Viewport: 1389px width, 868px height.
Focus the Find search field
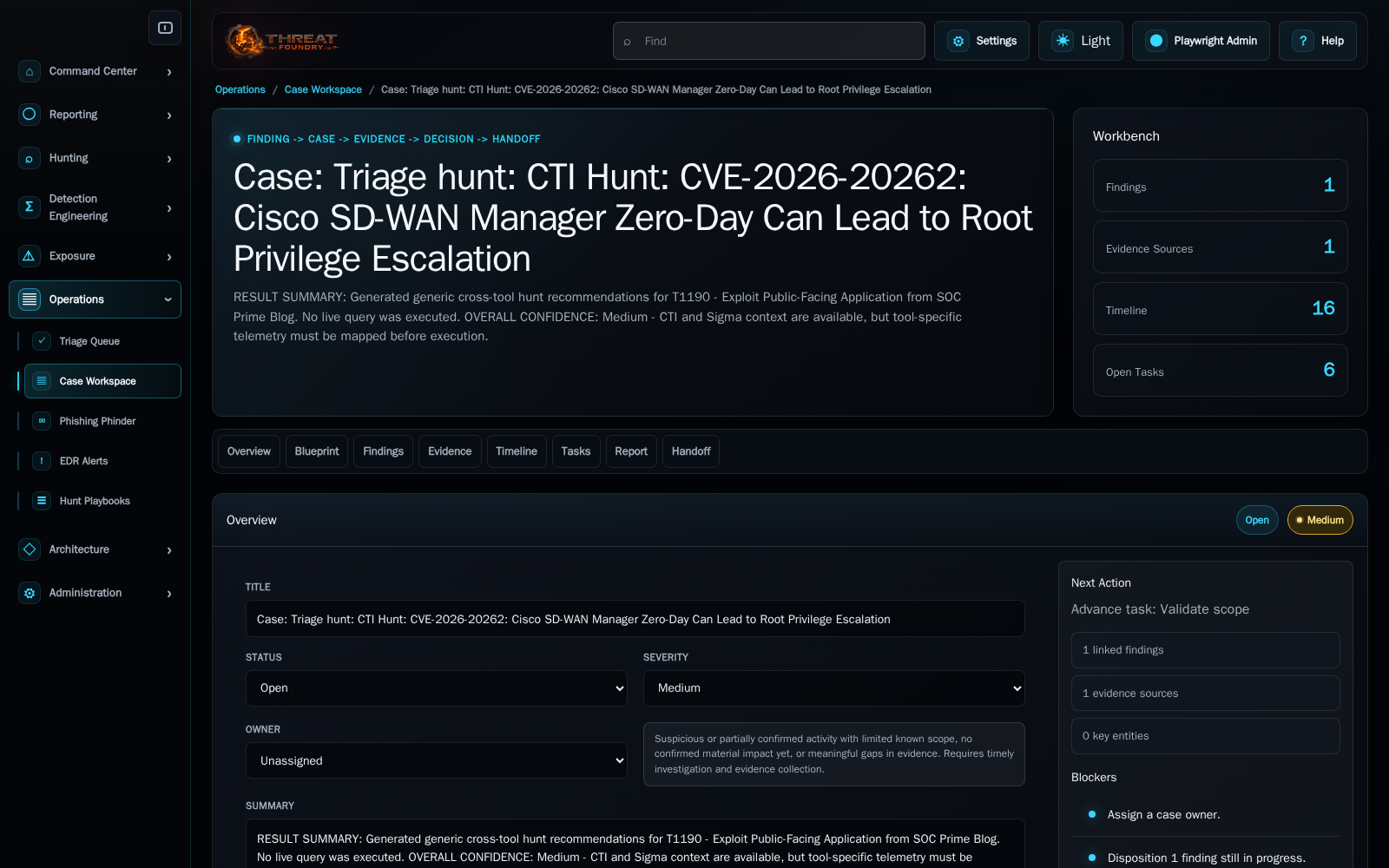click(769, 41)
